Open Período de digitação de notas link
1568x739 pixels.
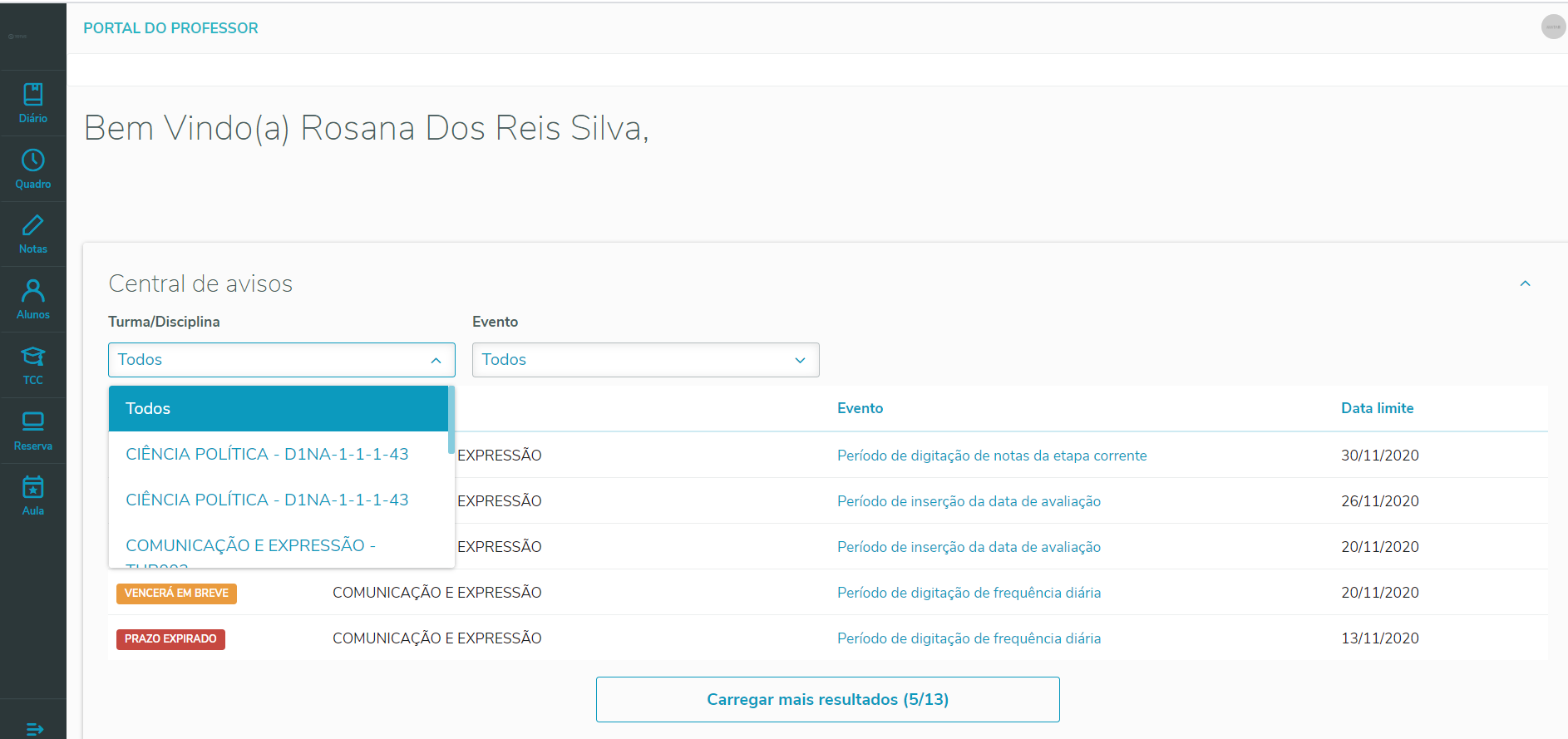991,456
